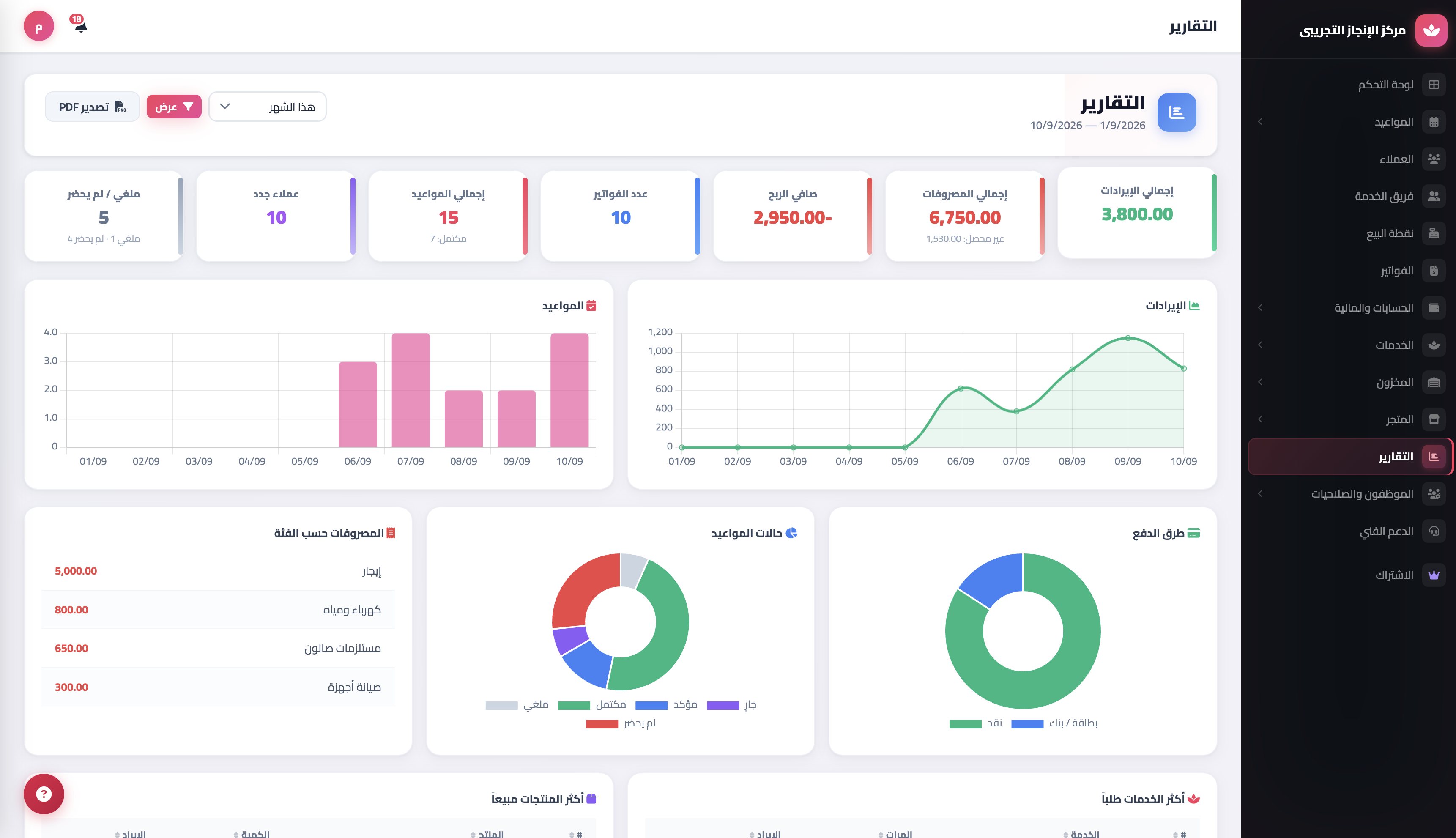Click the floating help question mark button
Image resolution: width=1456 pixels, height=838 pixels.
pos(44,794)
